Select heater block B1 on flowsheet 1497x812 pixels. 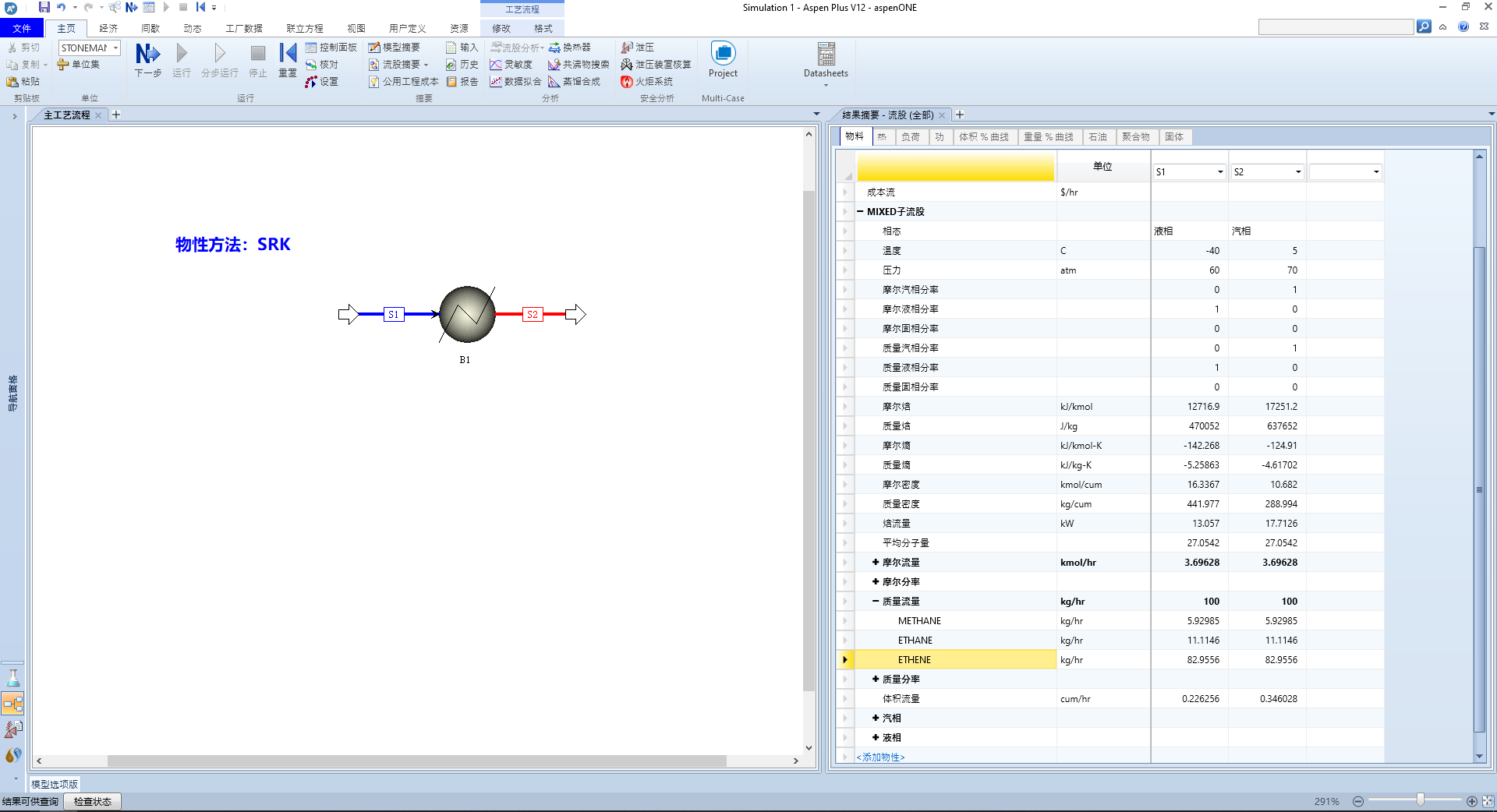point(466,315)
